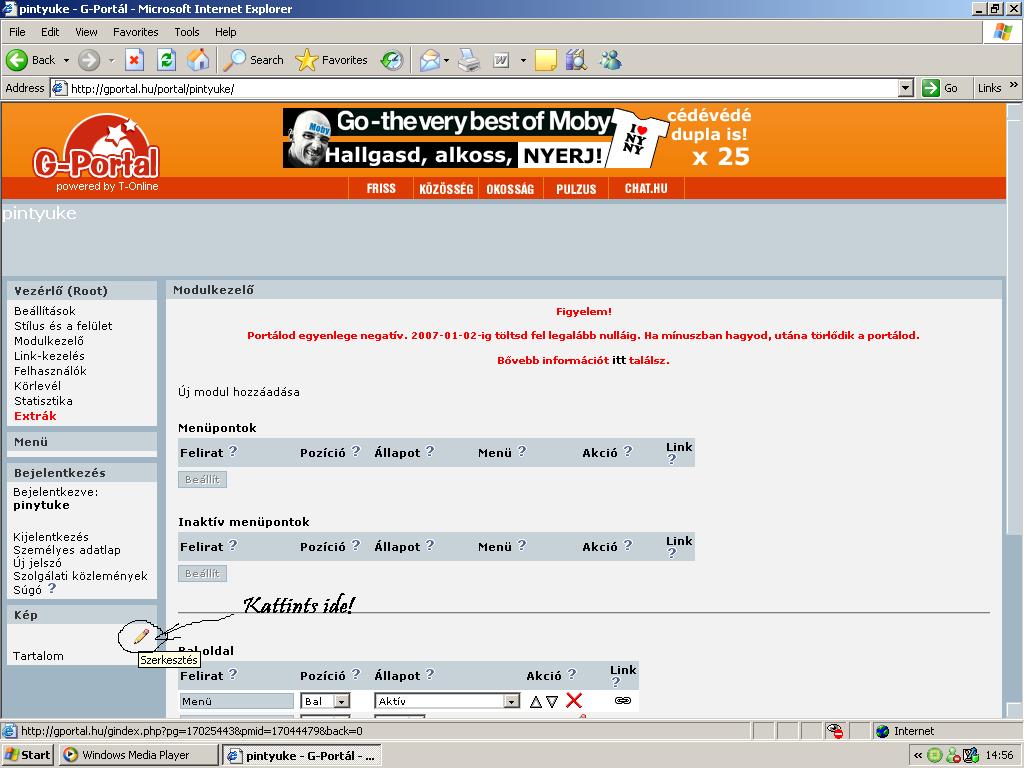1024x768 pixels.
Task: Move Menü module down with triangle arrow
Action: click(552, 702)
